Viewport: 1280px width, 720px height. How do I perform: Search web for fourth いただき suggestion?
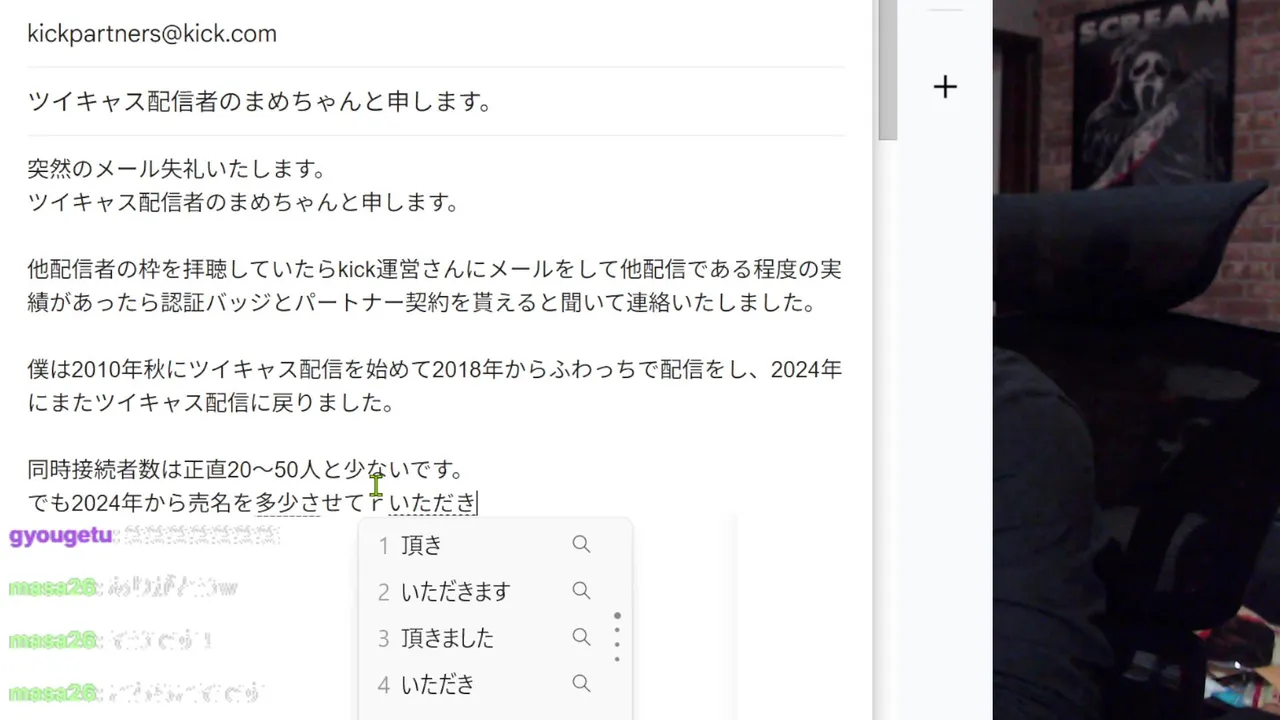(581, 684)
